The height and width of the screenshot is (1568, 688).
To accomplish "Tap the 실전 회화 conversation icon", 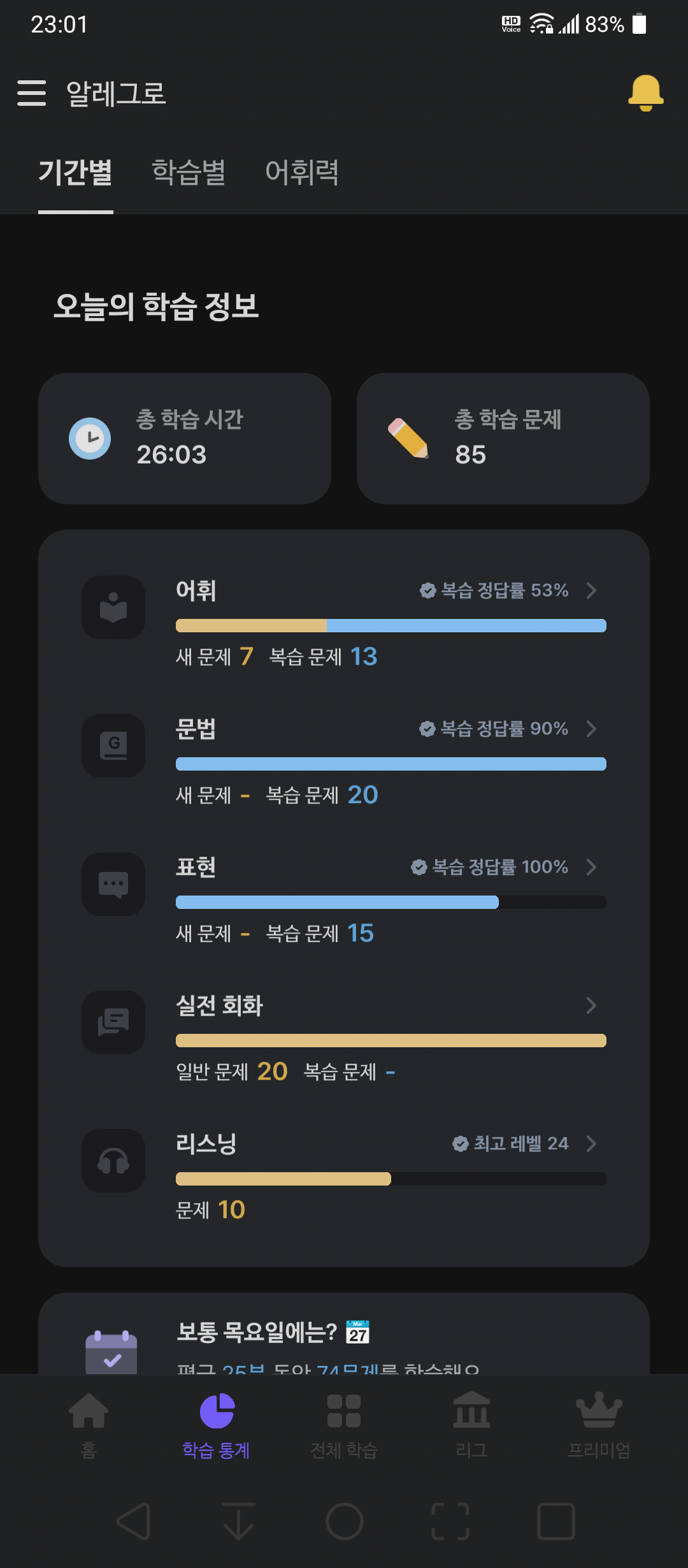I will pyautogui.click(x=113, y=1022).
